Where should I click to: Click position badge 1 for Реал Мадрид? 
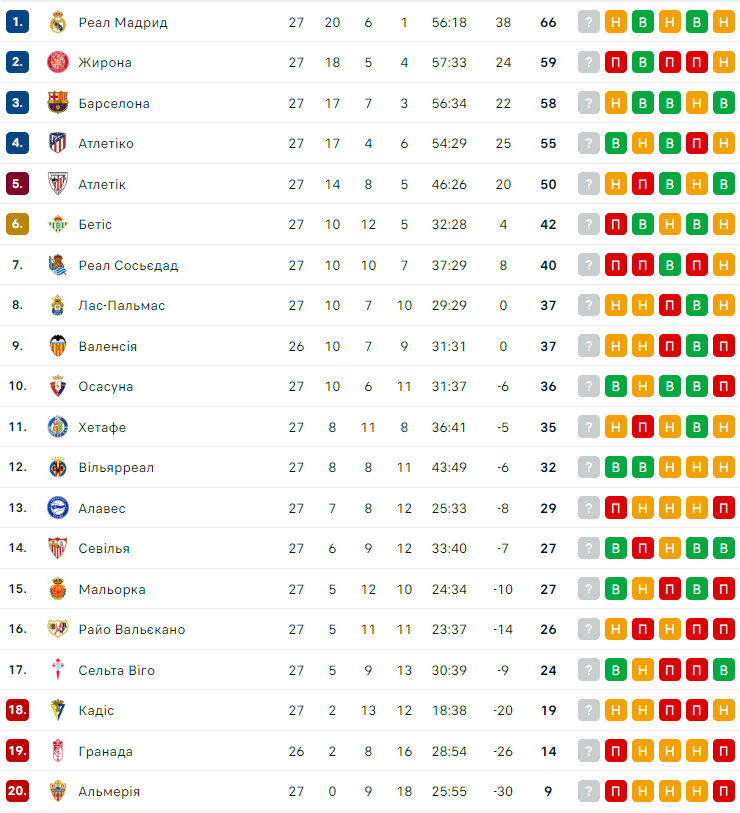click(17, 22)
